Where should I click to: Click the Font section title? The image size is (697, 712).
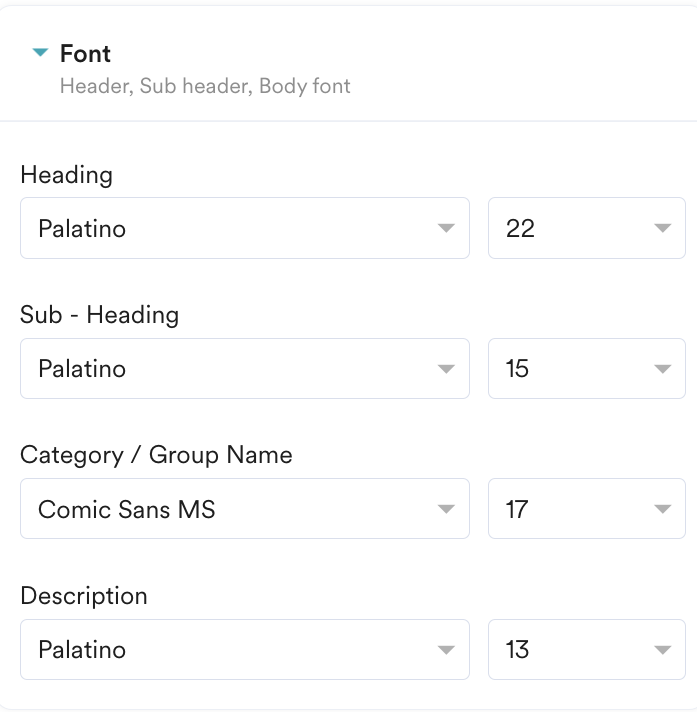tap(85, 54)
